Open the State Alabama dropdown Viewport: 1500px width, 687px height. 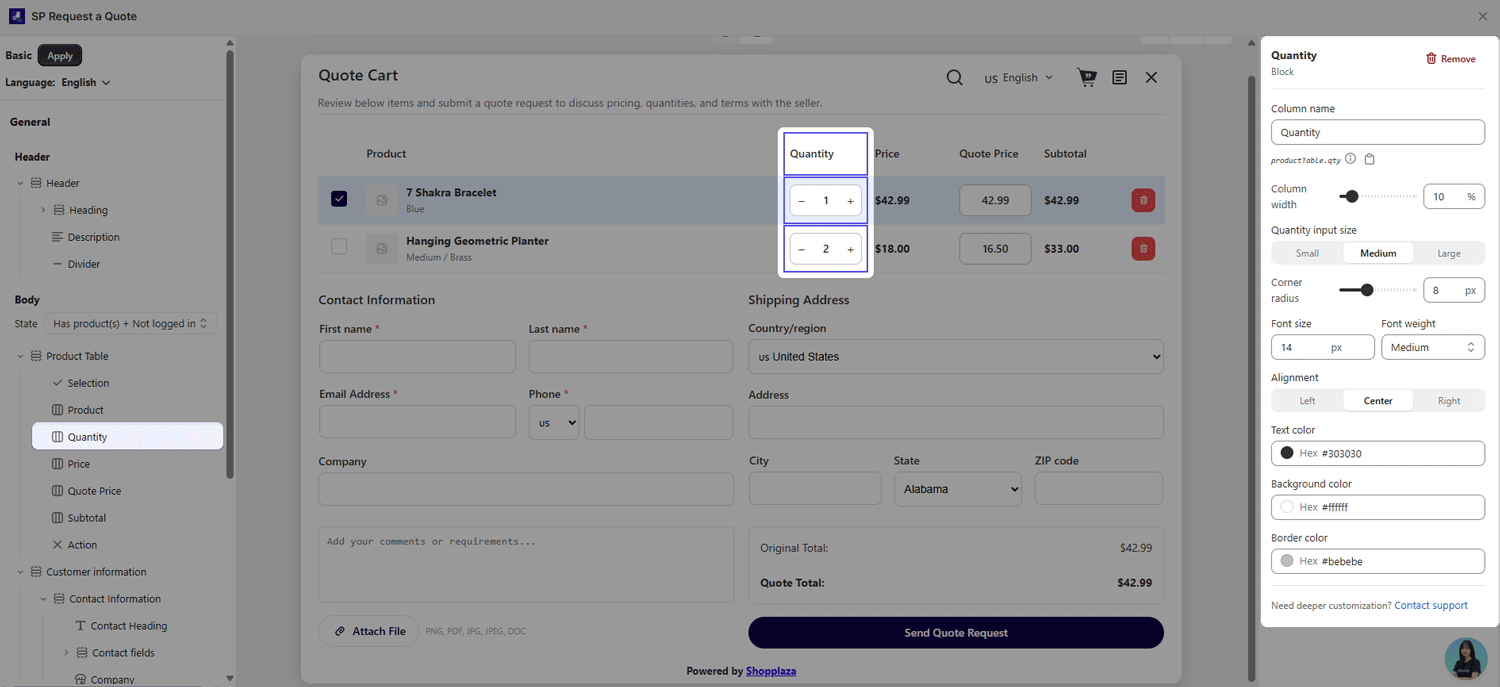[x=958, y=489]
